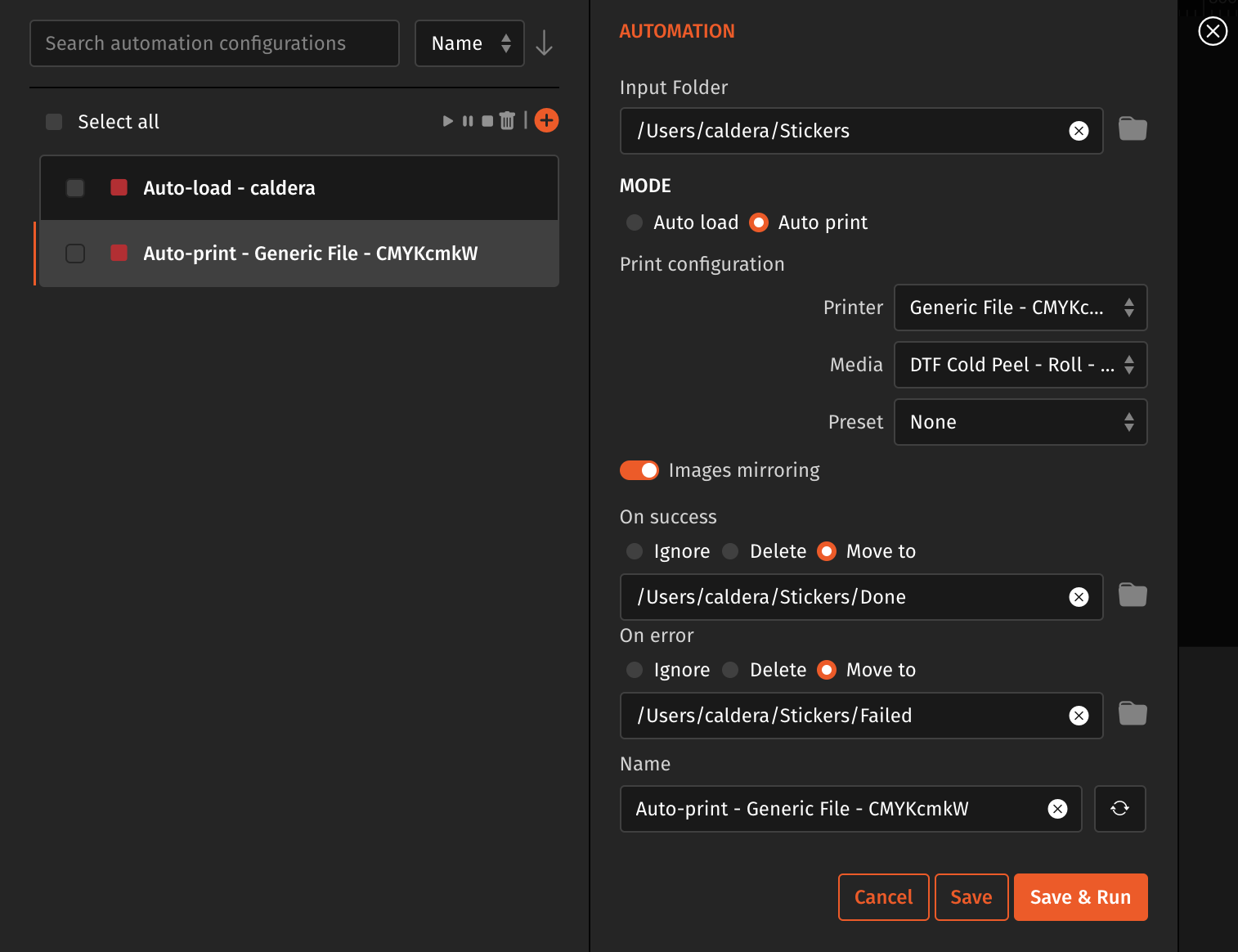Clear the Input Folder path field

point(1079,131)
